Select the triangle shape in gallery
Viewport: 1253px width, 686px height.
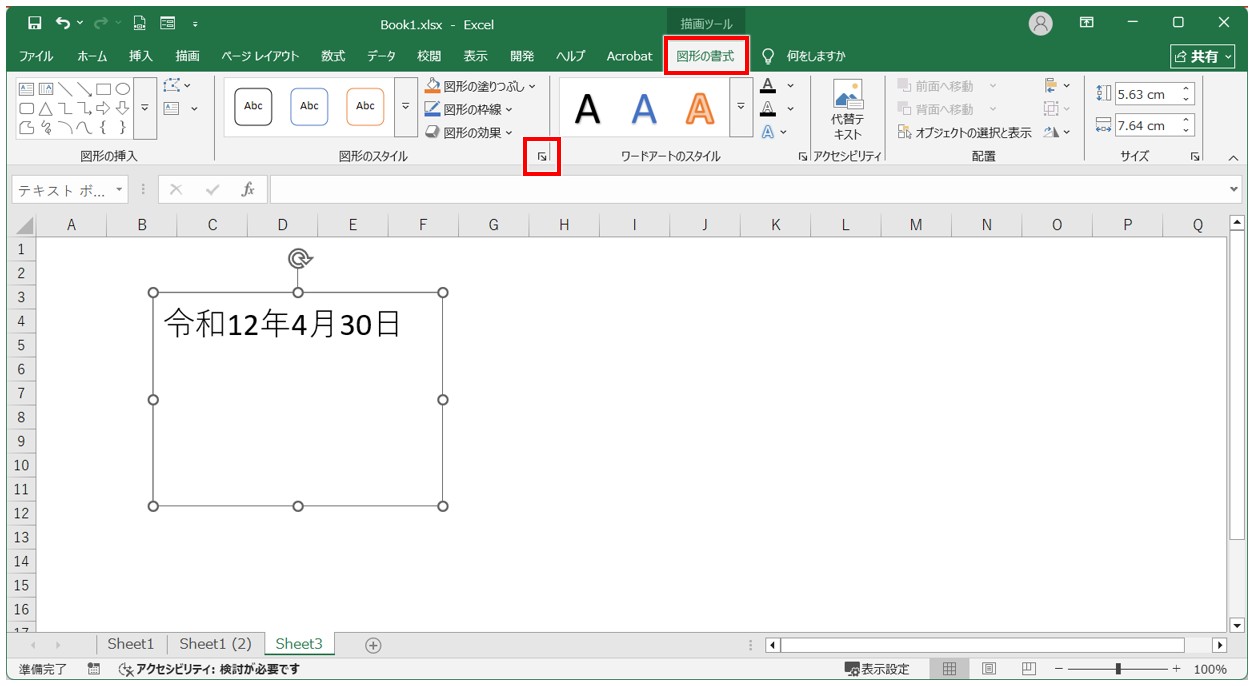pyautogui.click(x=46, y=108)
